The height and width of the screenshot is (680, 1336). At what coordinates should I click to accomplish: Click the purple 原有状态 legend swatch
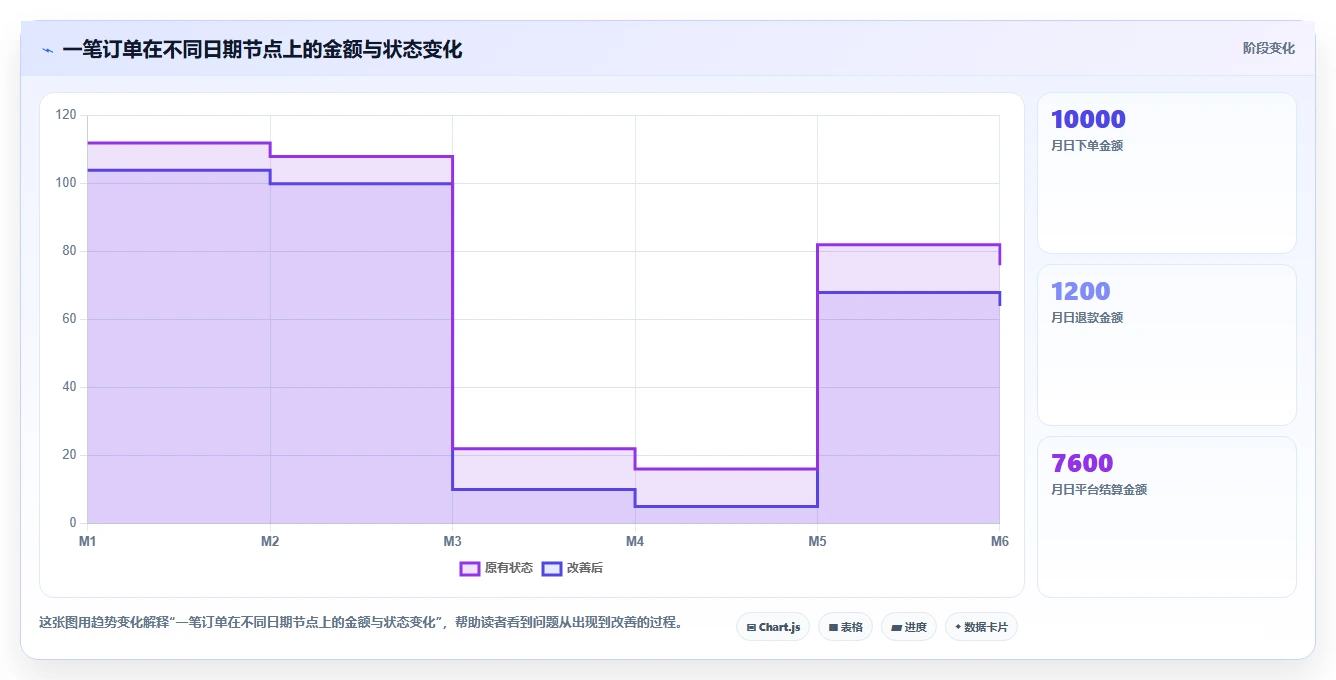pos(470,568)
